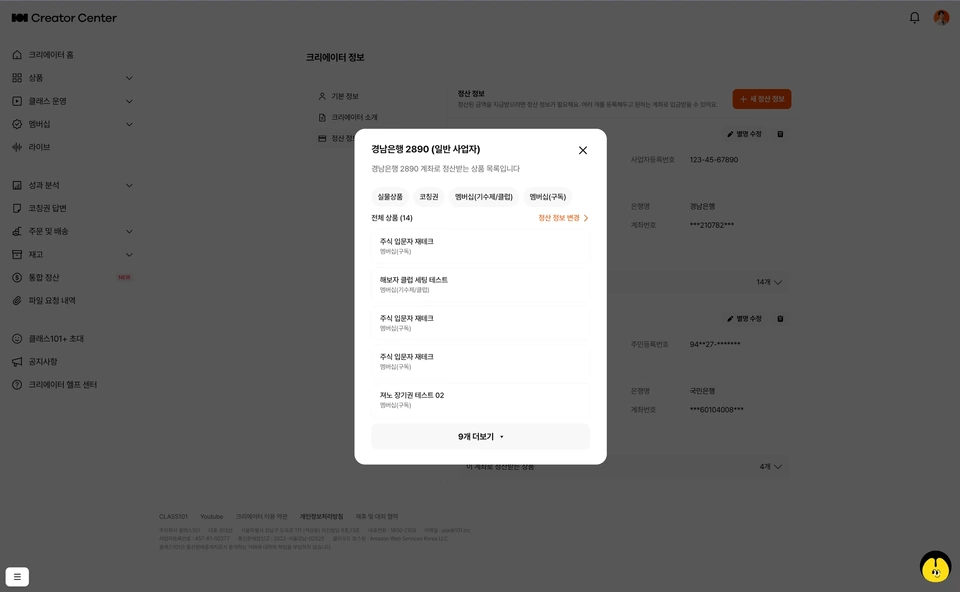Screen dimensions: 960x592
Task: Delete the 국민은행 settlement info with trash icon
Action: [780, 319]
